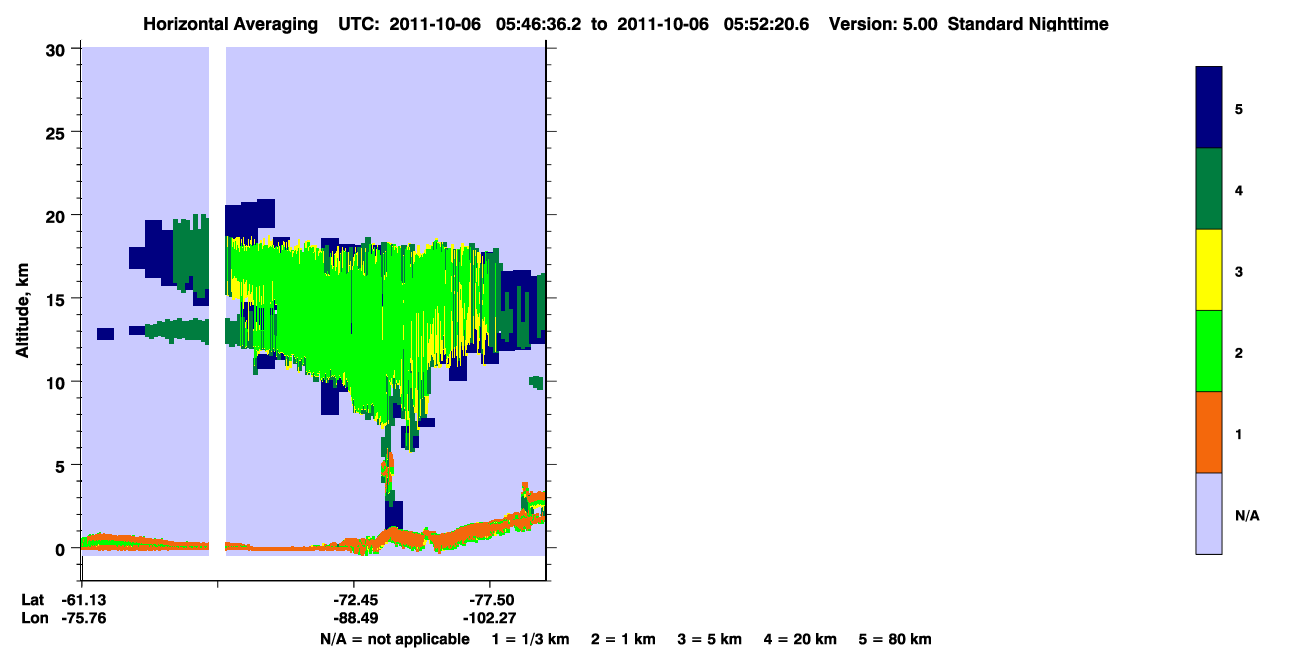Click "4 = 20 km" legend note
The width and height of the screenshot is (1300, 667).
pos(802,639)
